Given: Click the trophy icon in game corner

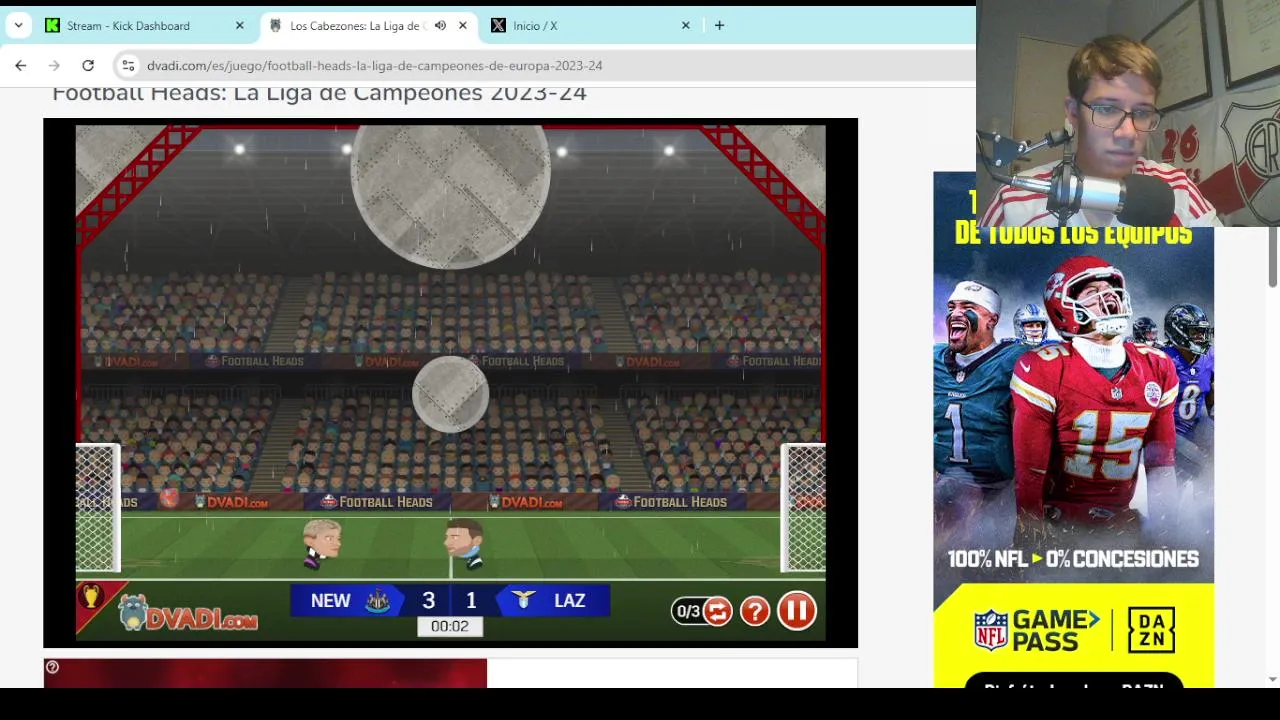Looking at the screenshot, I should pyautogui.click(x=91, y=597).
